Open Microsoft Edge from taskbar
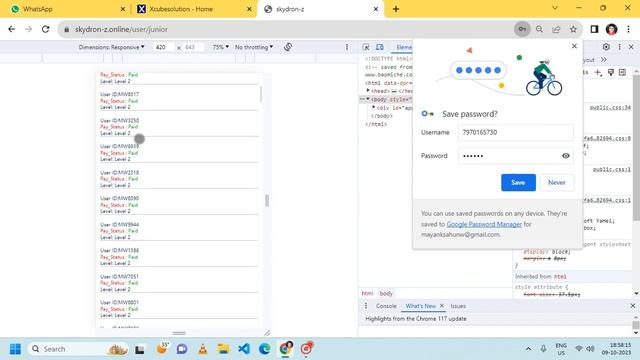The width and height of the screenshot is (640, 360). coord(264,349)
